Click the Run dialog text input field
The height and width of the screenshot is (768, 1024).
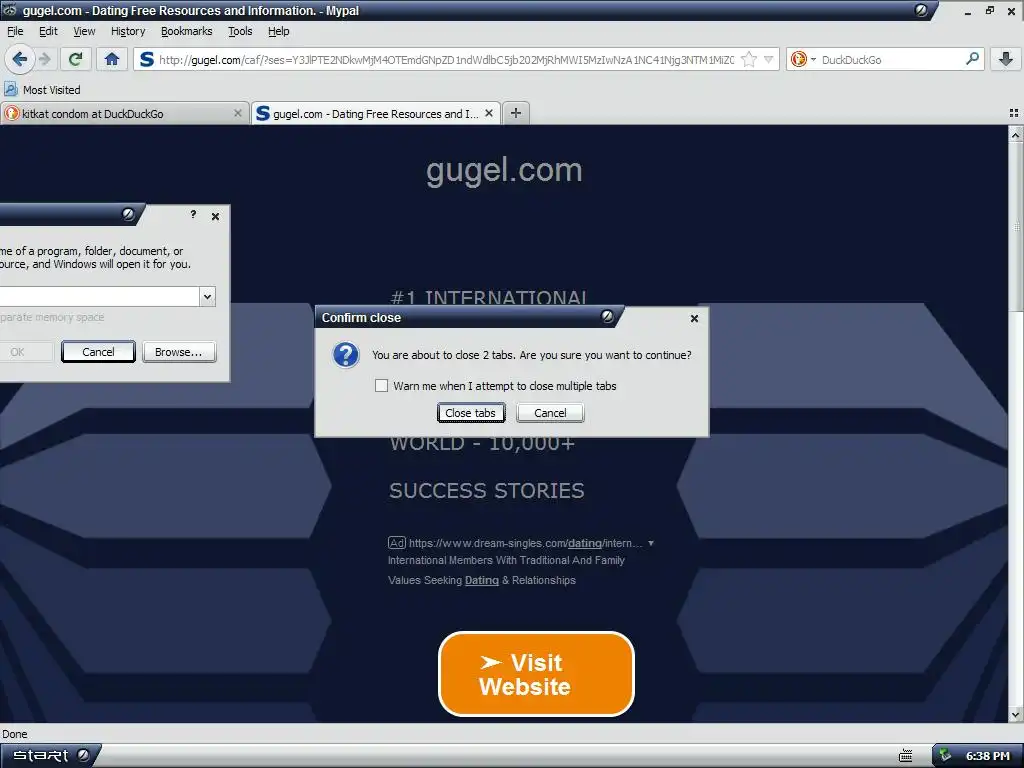pos(99,296)
